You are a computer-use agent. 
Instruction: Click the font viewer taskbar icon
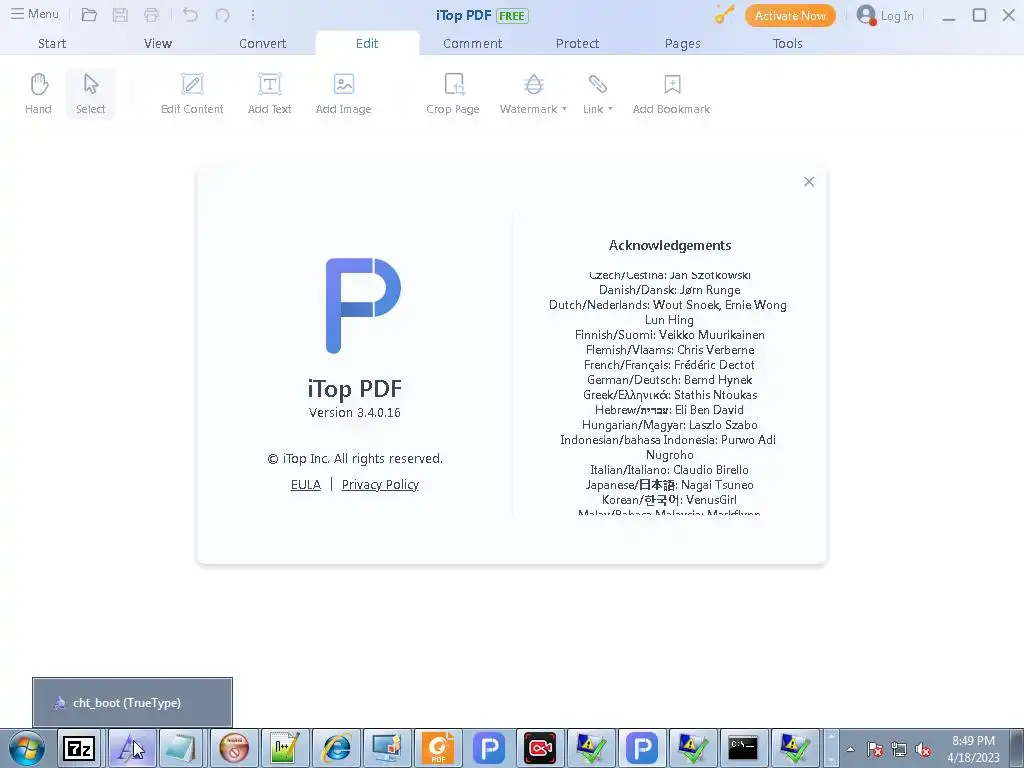pyautogui.click(x=132, y=748)
